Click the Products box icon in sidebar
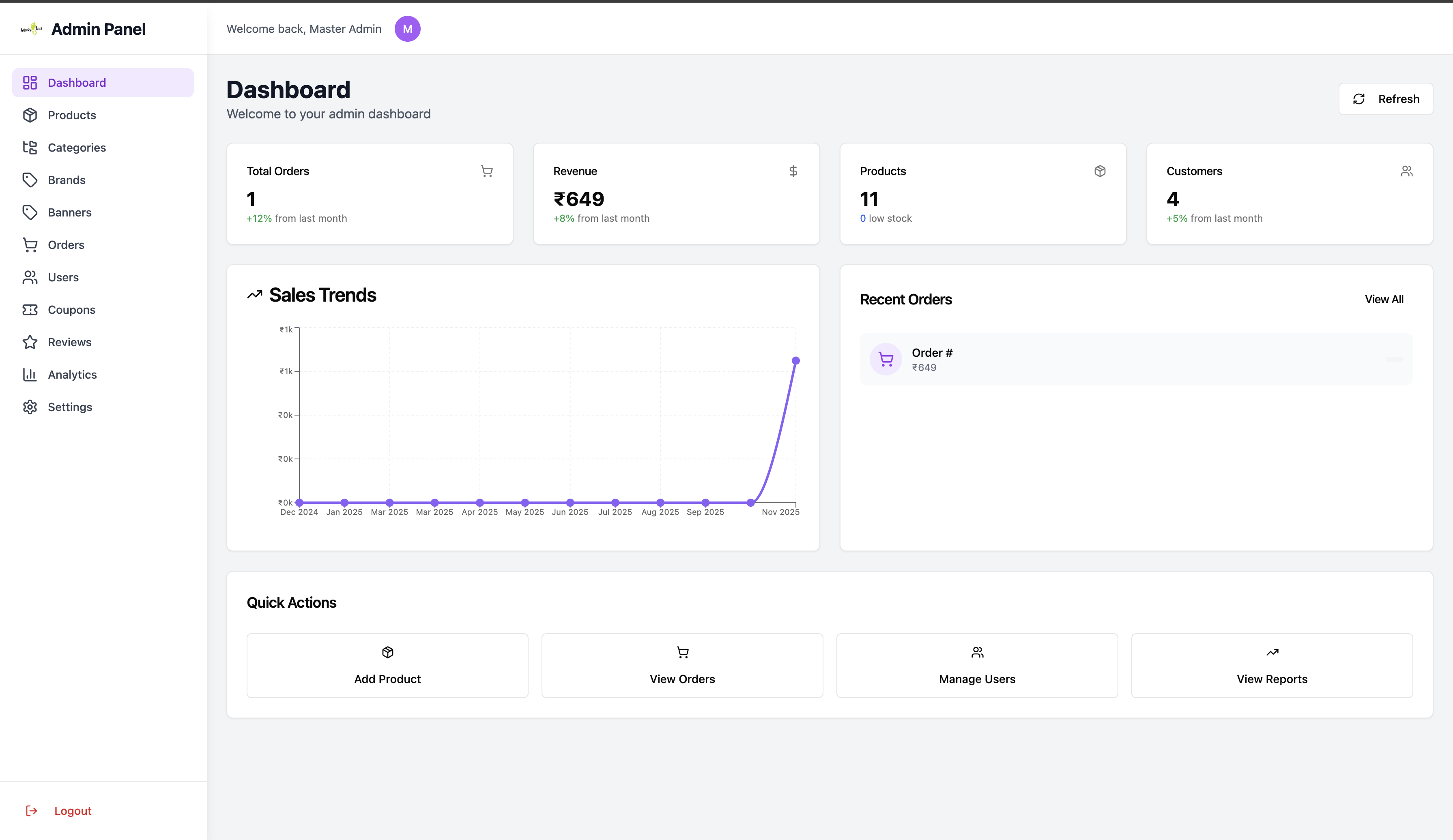The width and height of the screenshot is (1453, 840). 30,115
